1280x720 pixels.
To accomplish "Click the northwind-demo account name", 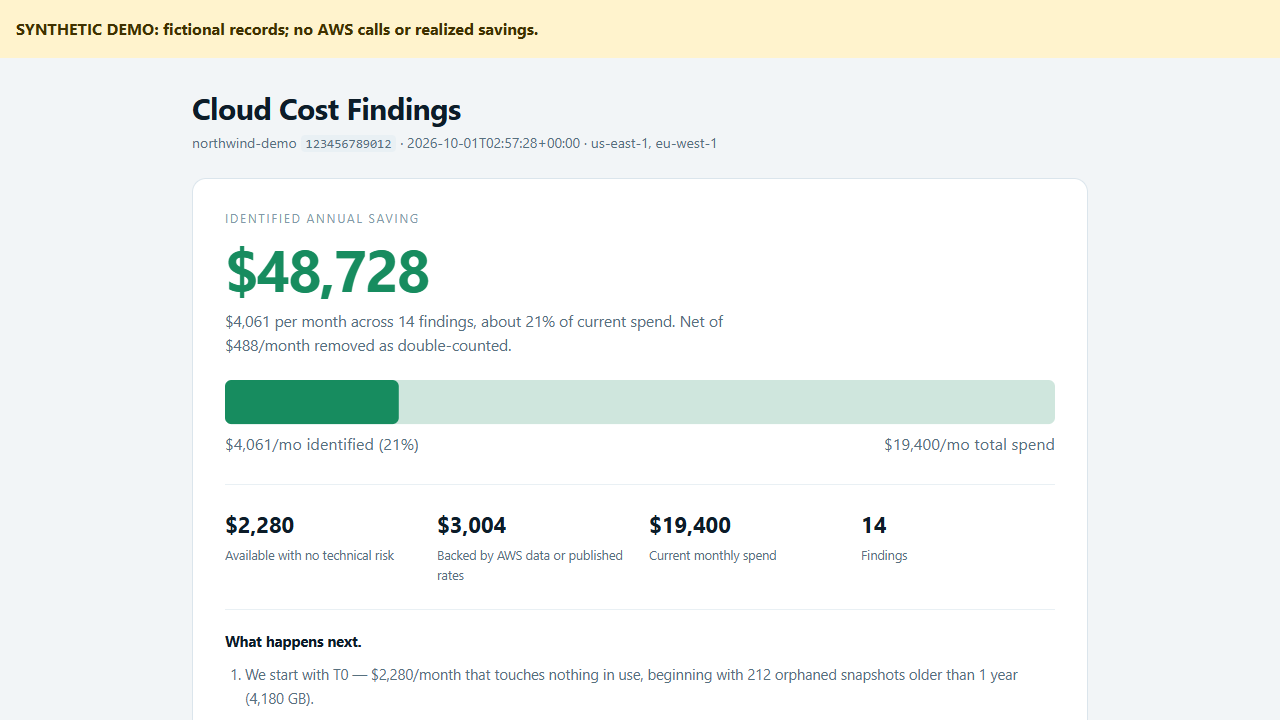I will pyautogui.click(x=244, y=143).
